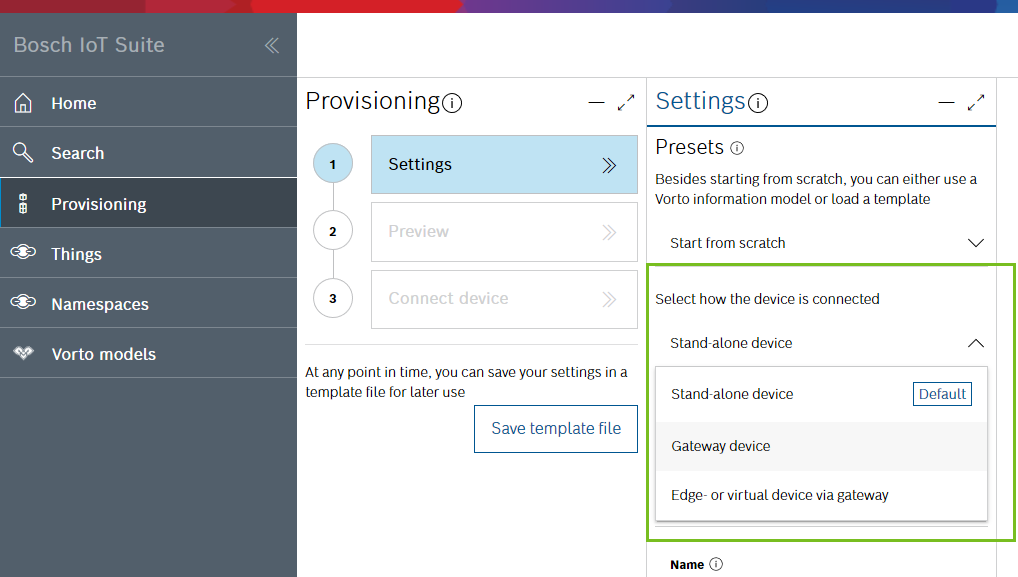
Task: Open the Connect device step
Action: coord(504,299)
